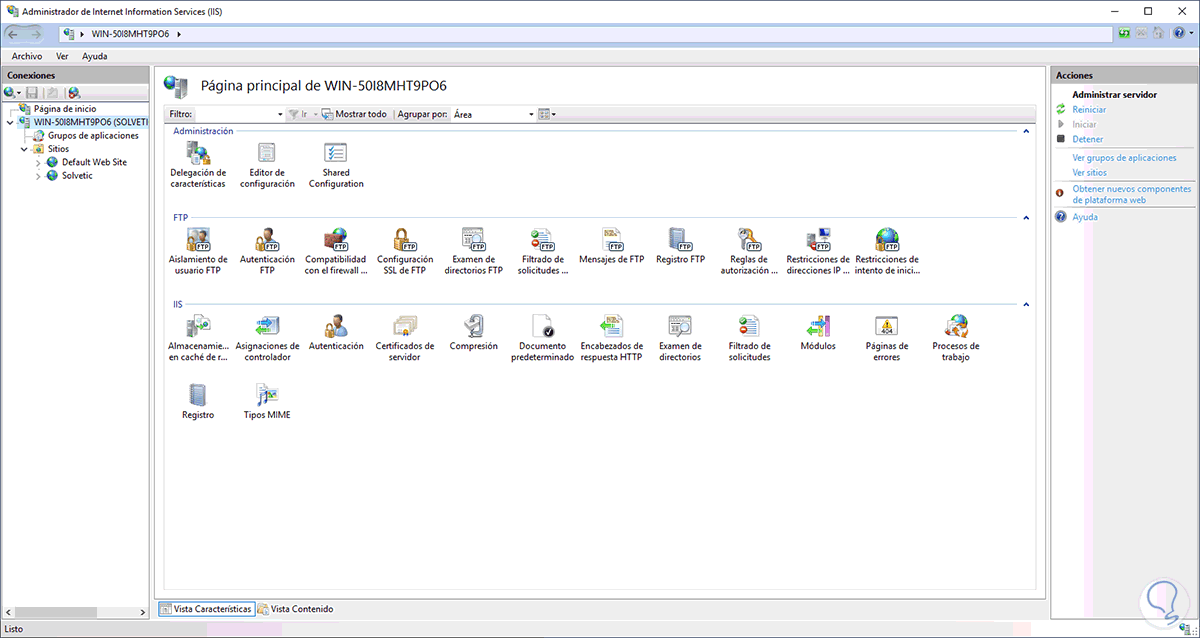This screenshot has height=638, width=1200.
Task: Open Reglas de autorización FTP icon
Action: point(750,251)
